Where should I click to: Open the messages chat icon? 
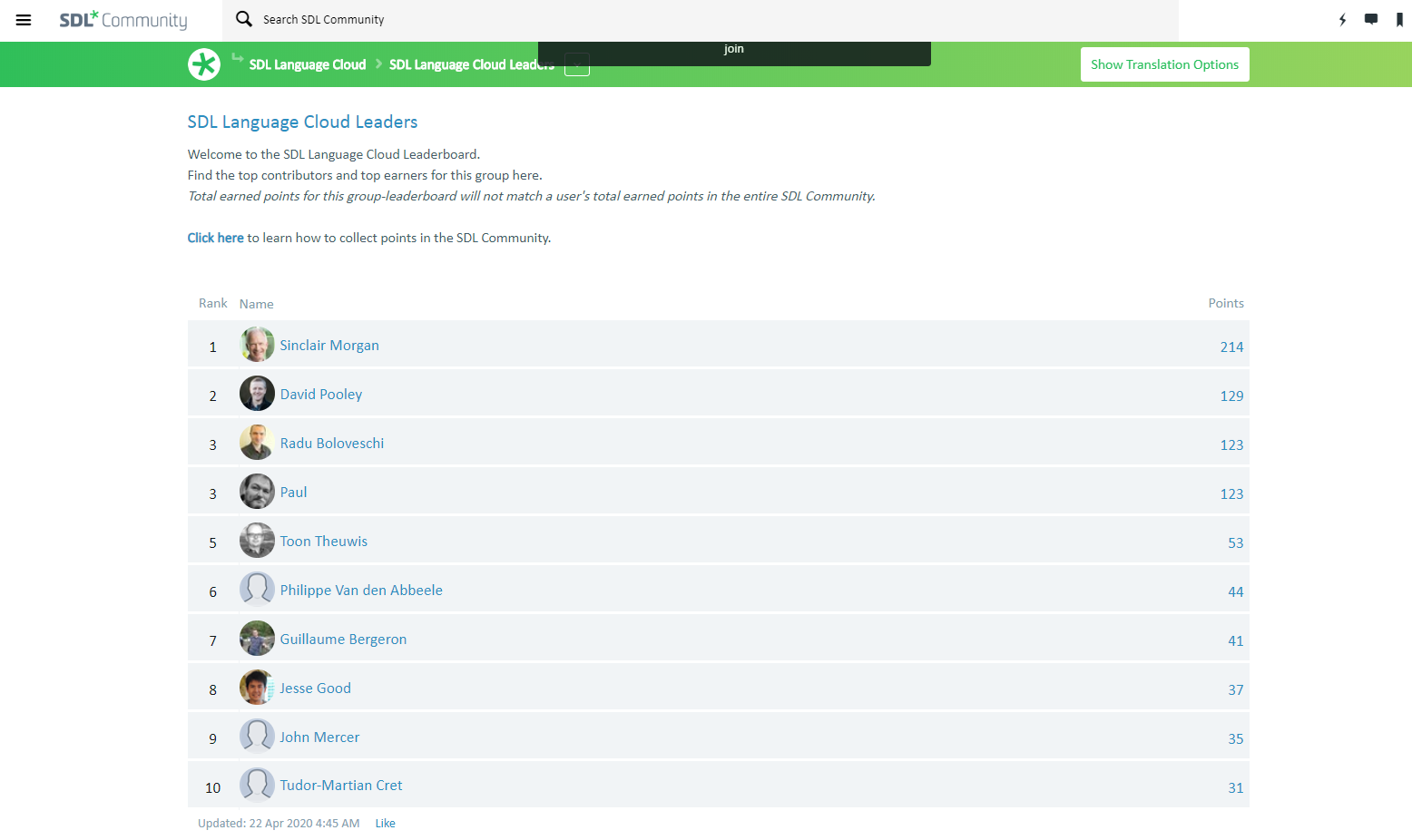click(1371, 20)
